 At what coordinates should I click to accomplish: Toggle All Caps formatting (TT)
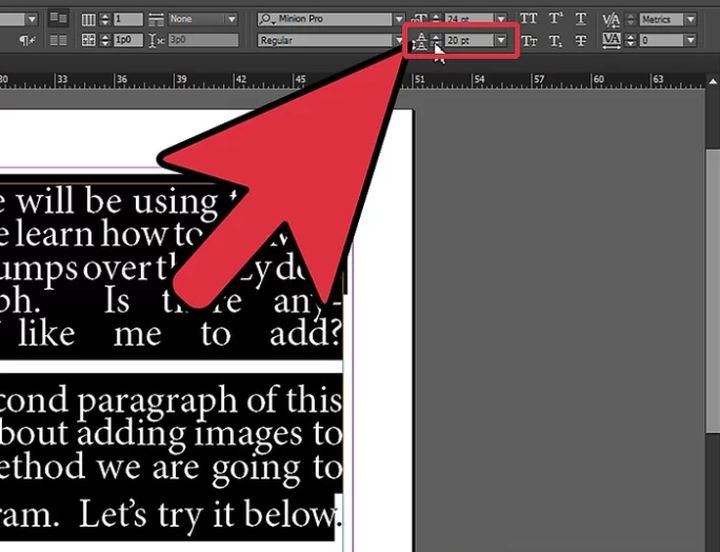pyautogui.click(x=529, y=19)
